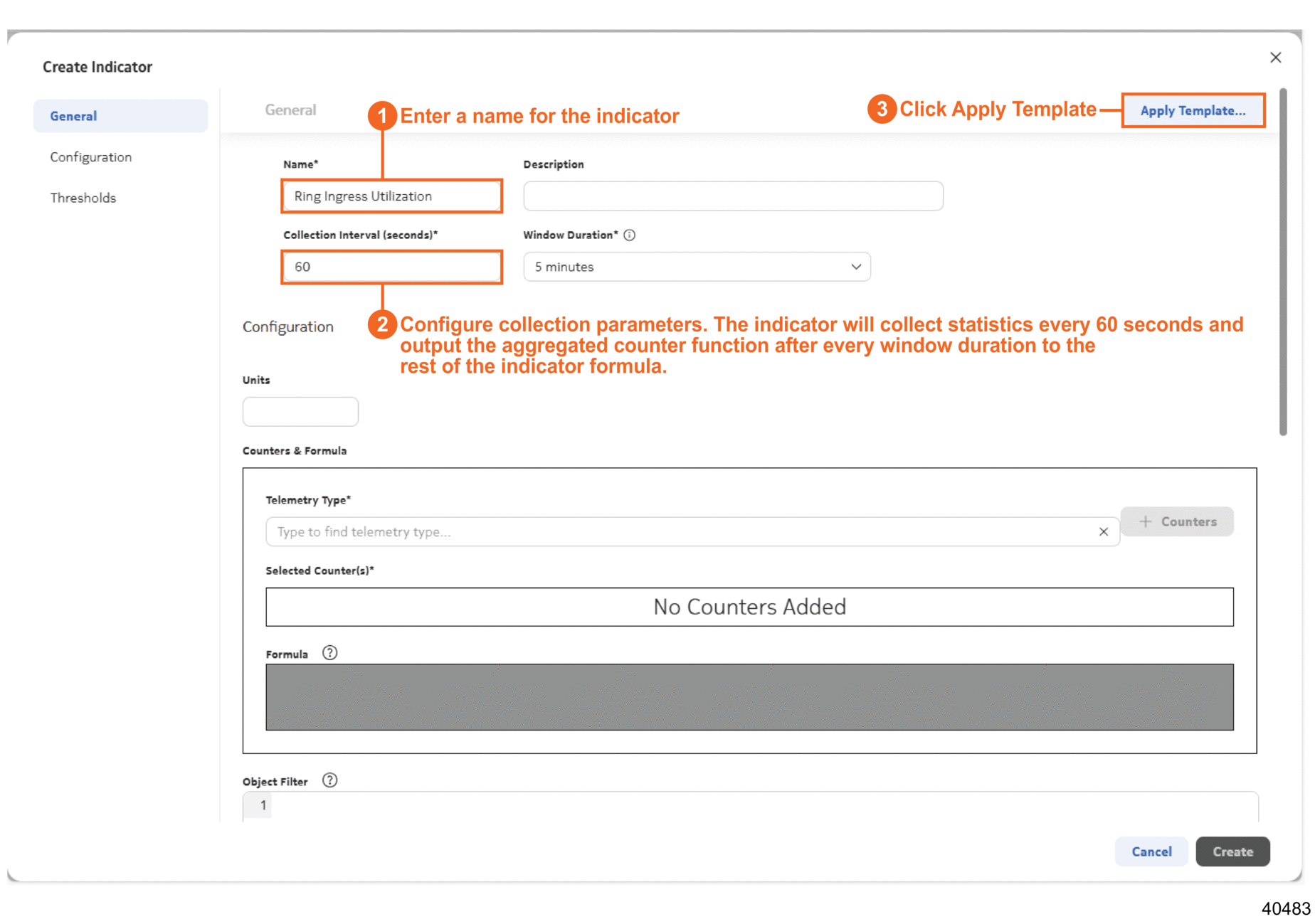Click the Window Duration info icon
Screen dimensions: 1315x924
[x=629, y=235]
